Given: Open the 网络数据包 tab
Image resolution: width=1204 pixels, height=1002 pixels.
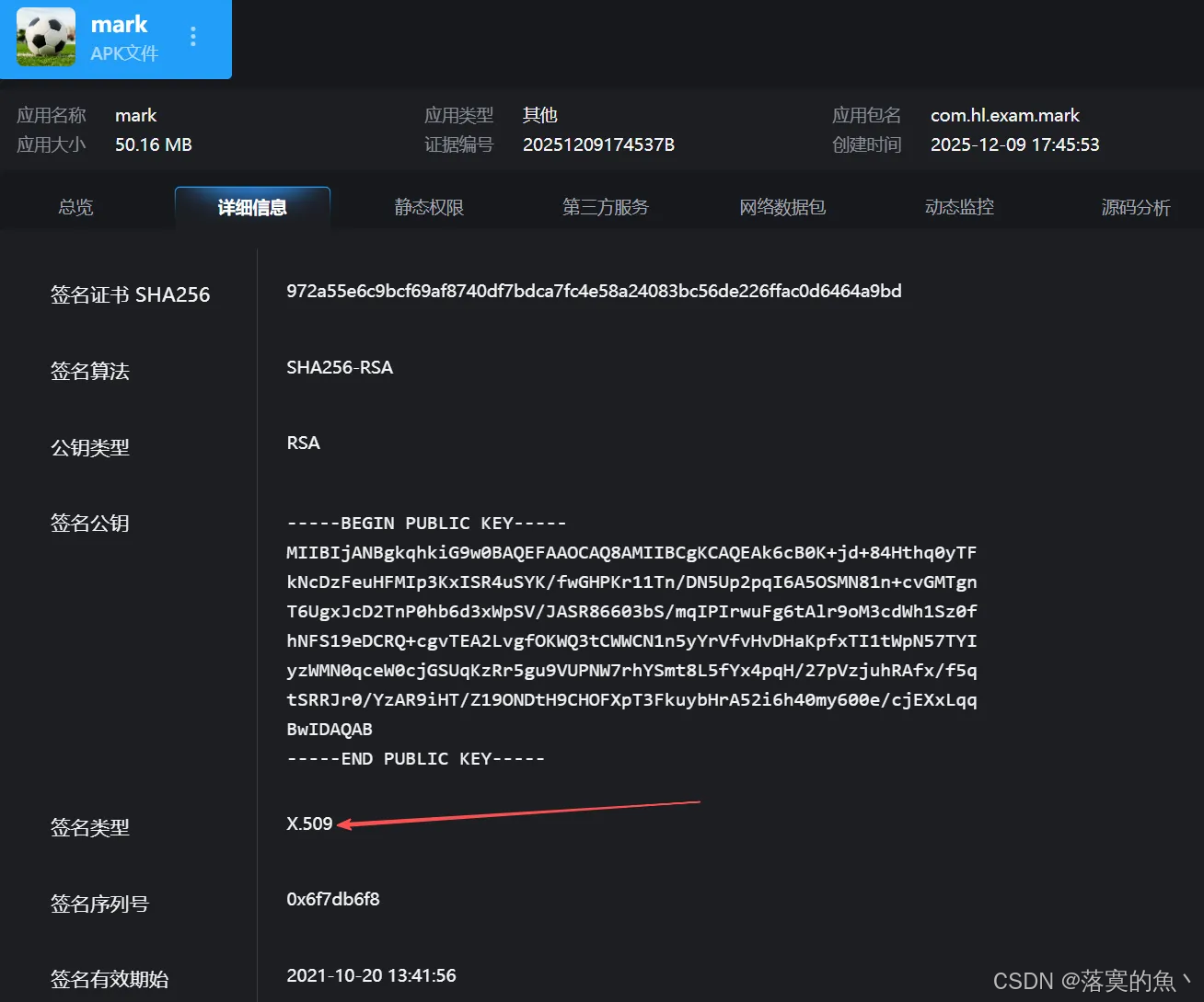Looking at the screenshot, I should [x=782, y=207].
